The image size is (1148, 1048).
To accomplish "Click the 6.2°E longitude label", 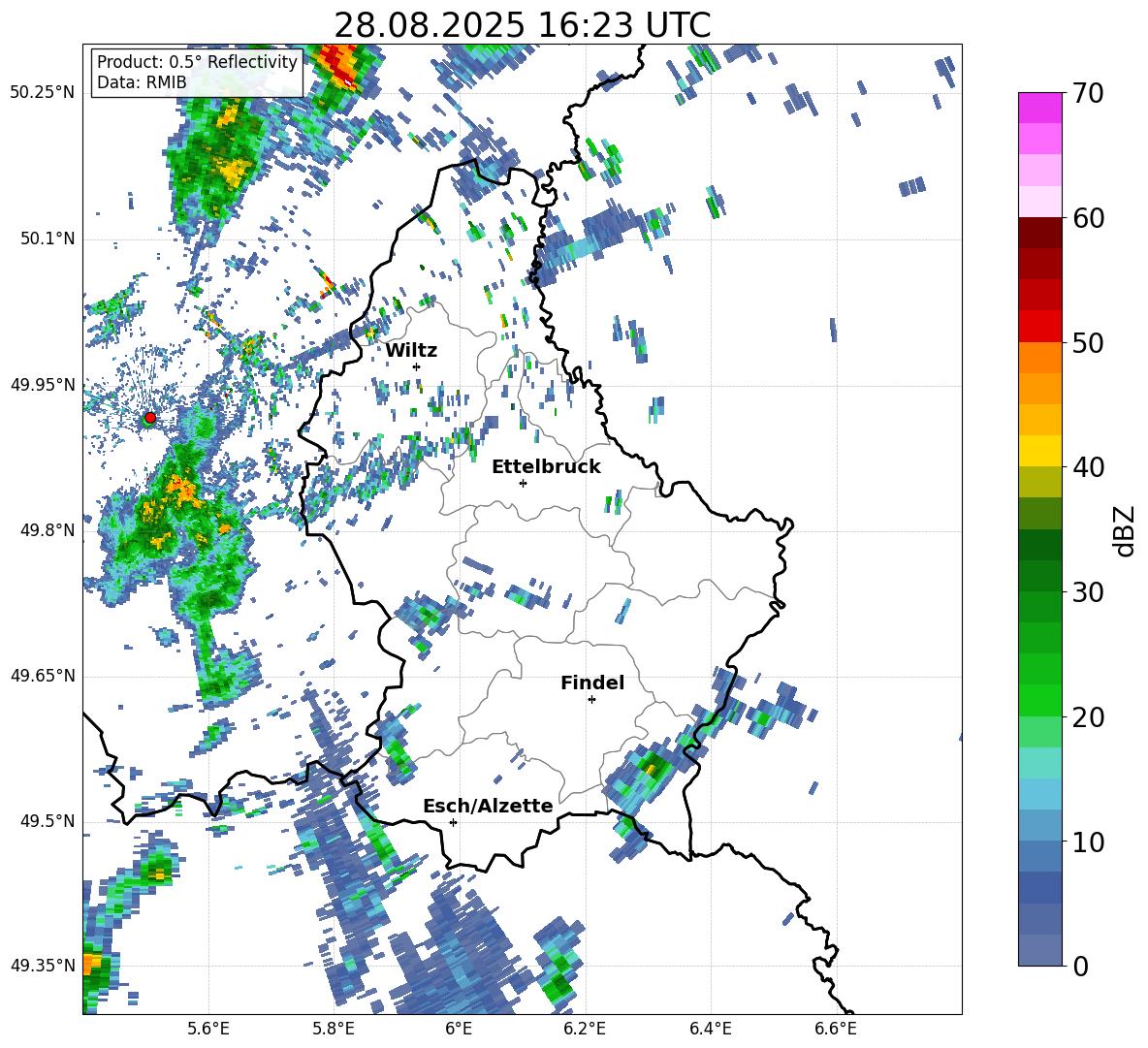I will pyautogui.click(x=585, y=1029).
